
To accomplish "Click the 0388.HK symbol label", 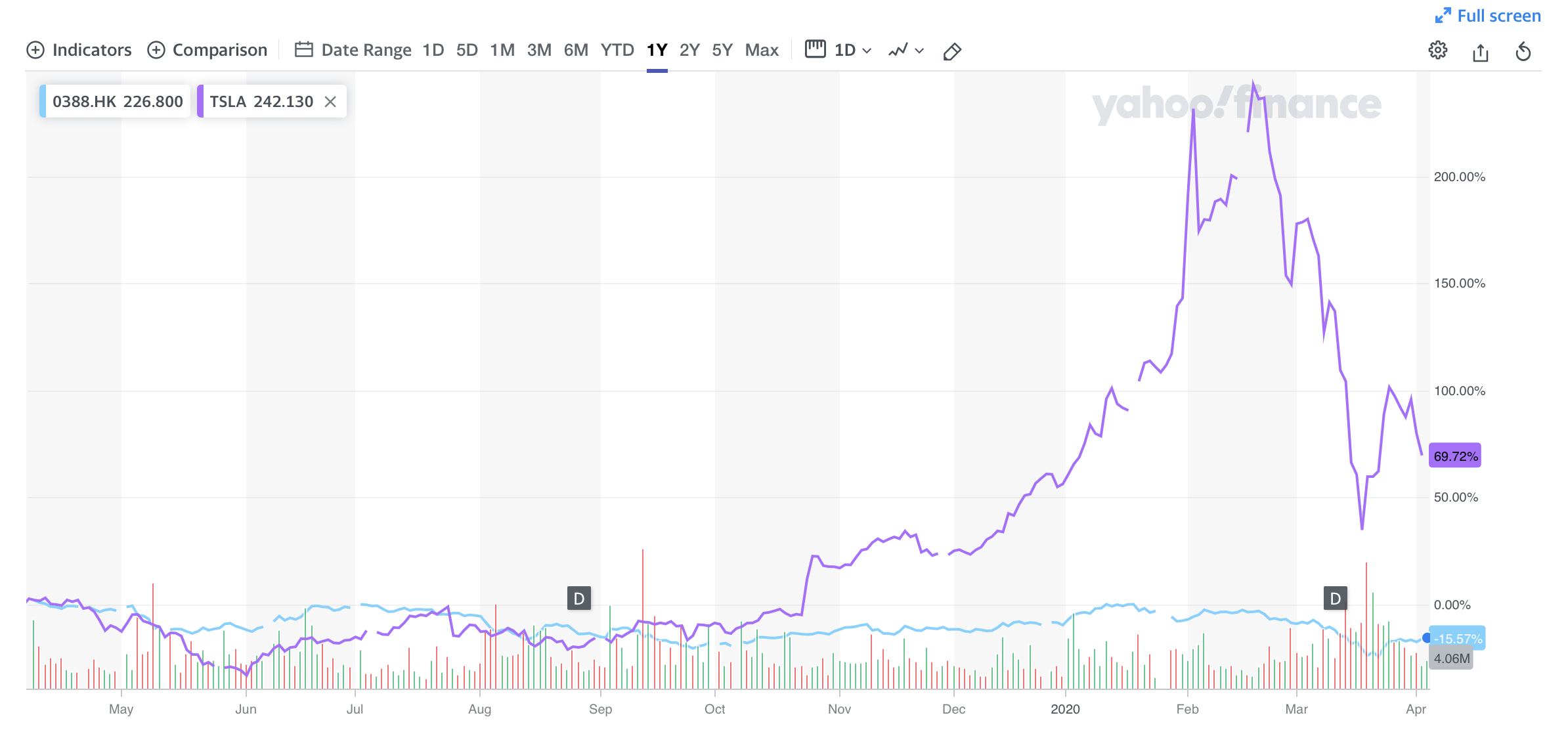I will [x=84, y=102].
